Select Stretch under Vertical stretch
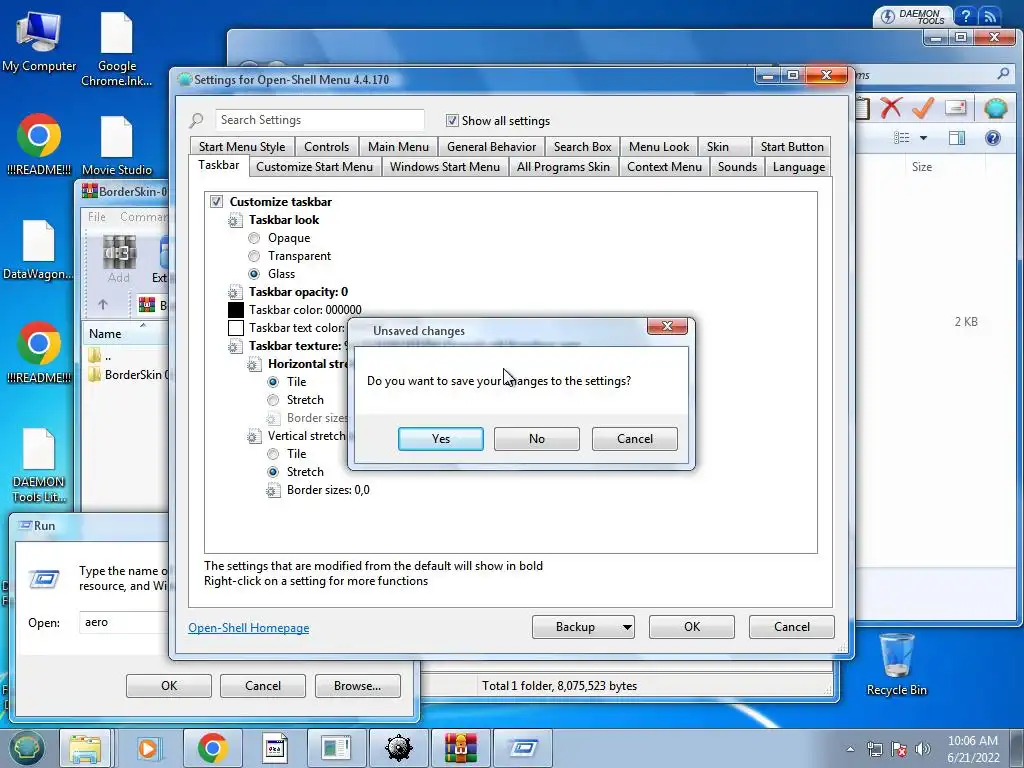The height and width of the screenshot is (768, 1024). coord(273,472)
